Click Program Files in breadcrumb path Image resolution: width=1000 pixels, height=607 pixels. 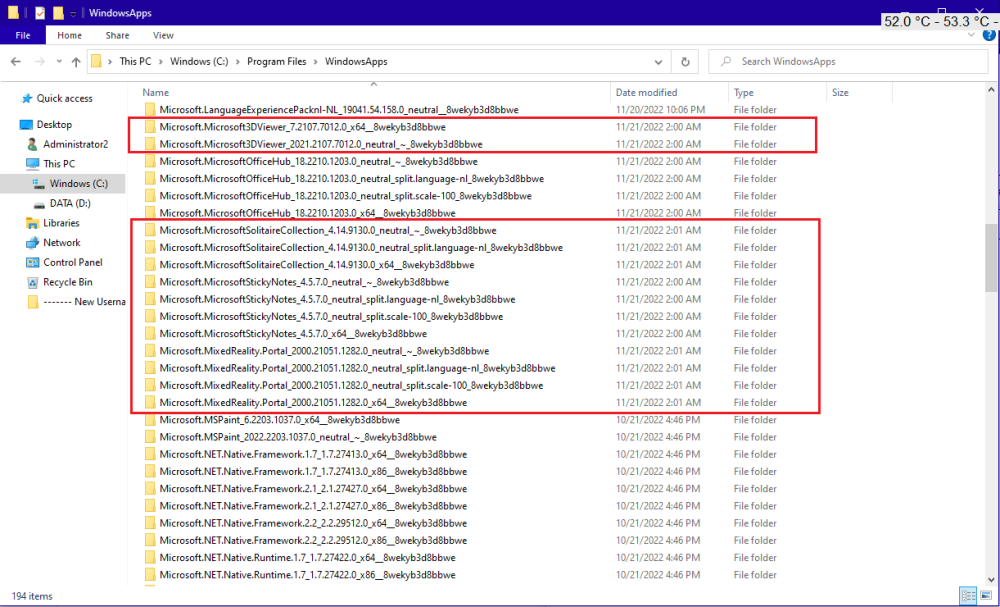(277, 62)
